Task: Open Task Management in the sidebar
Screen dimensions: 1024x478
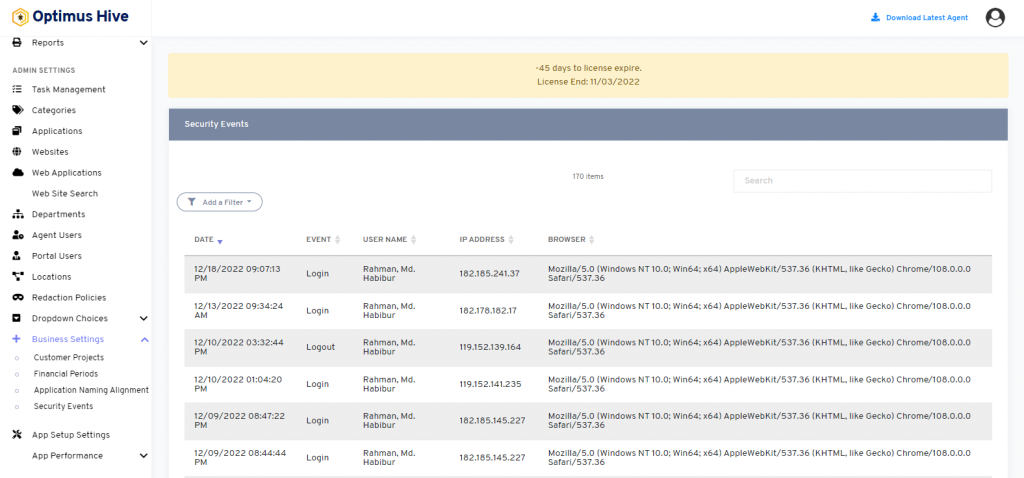Action: click(69, 89)
